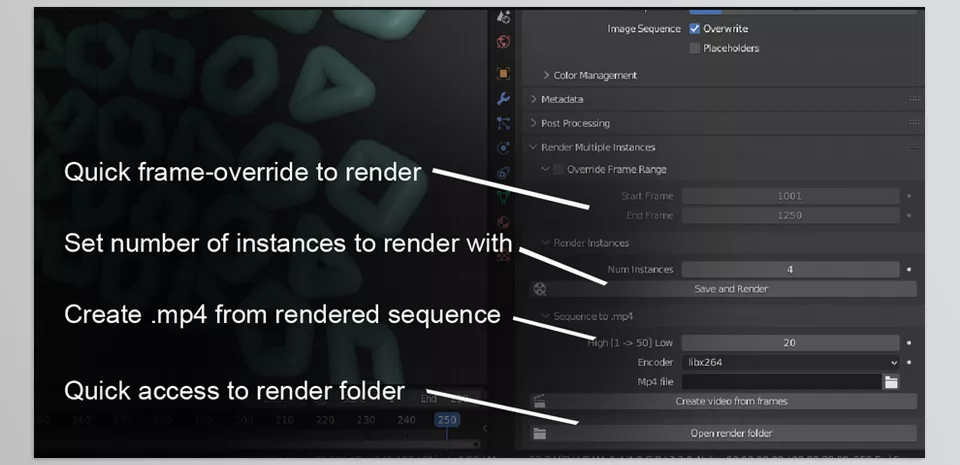
Task: Click the Open render folder button
Action: (x=730, y=434)
